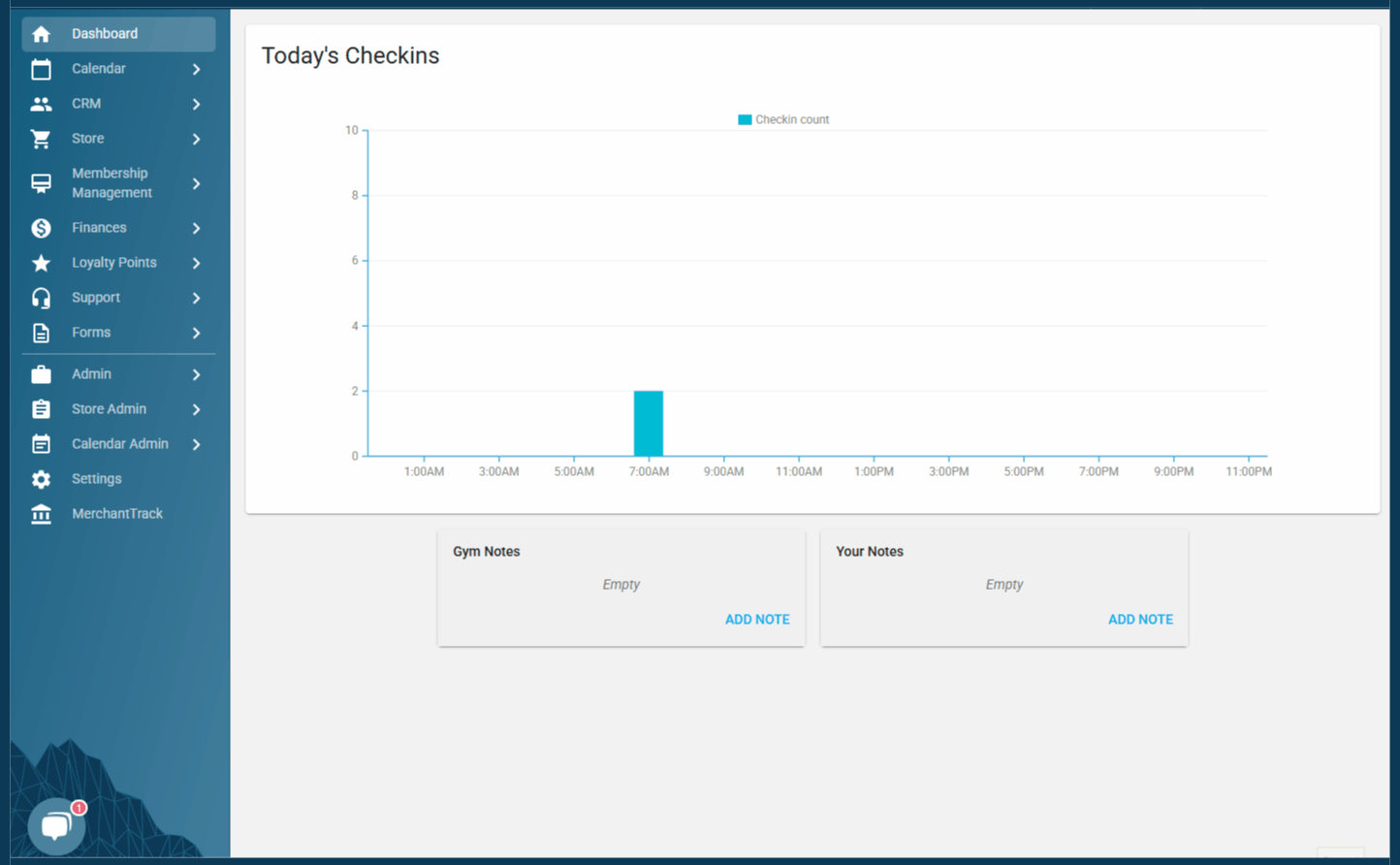This screenshot has width=1400, height=865.
Task: Open the MerchantTrack menu item
Action: [x=118, y=514]
